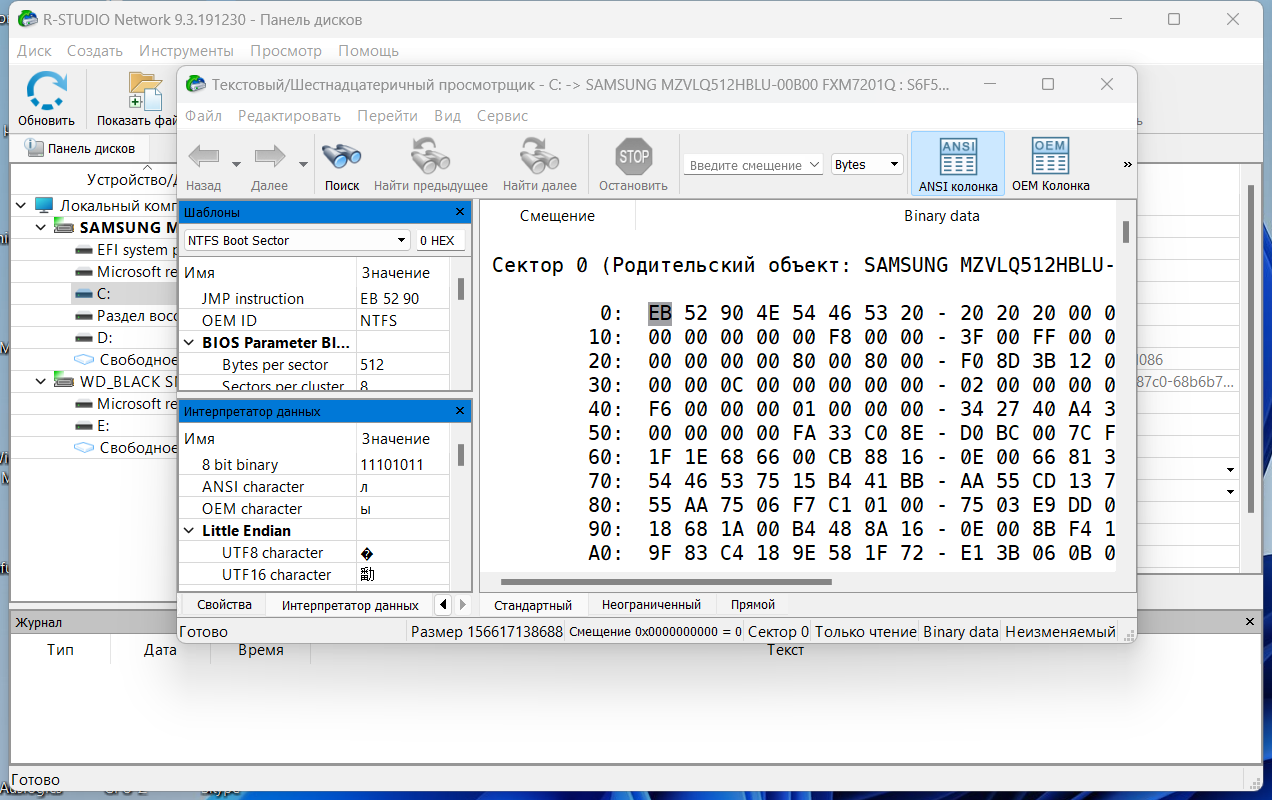This screenshot has height=800, width=1272.
Task: Open the Перейти menu
Action: coord(387,116)
